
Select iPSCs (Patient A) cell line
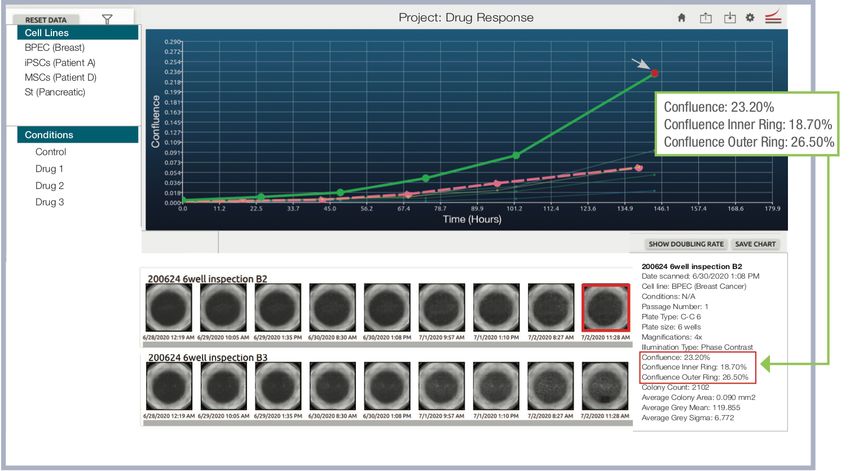60,62
